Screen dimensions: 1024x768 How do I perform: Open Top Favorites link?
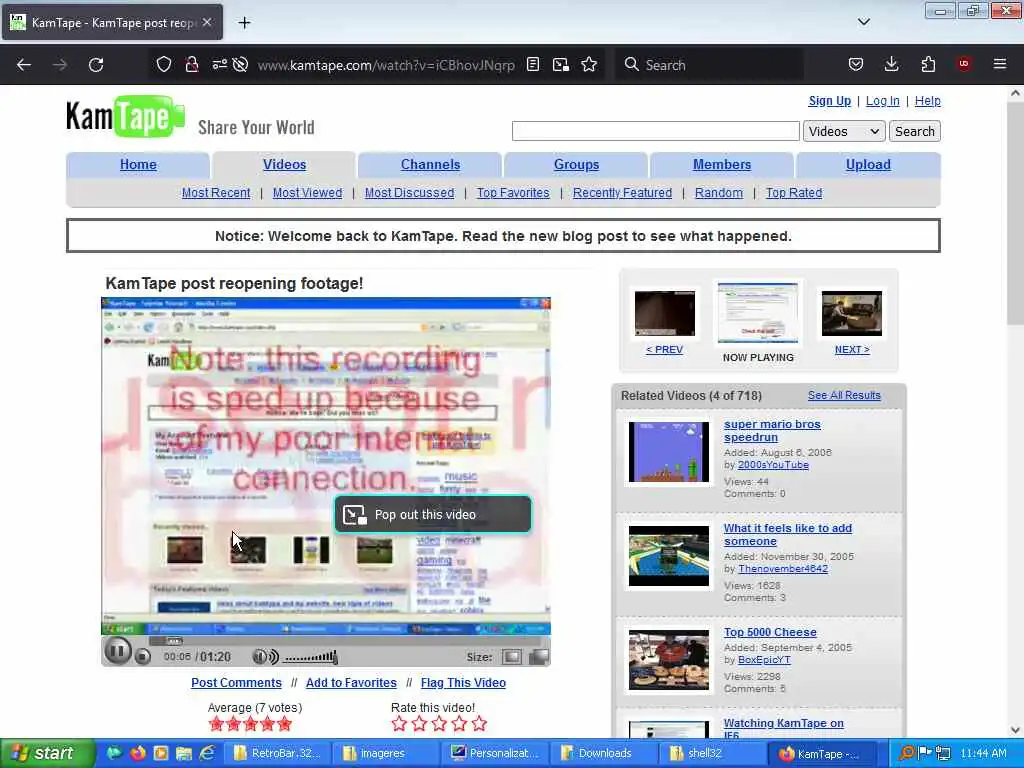tap(513, 193)
